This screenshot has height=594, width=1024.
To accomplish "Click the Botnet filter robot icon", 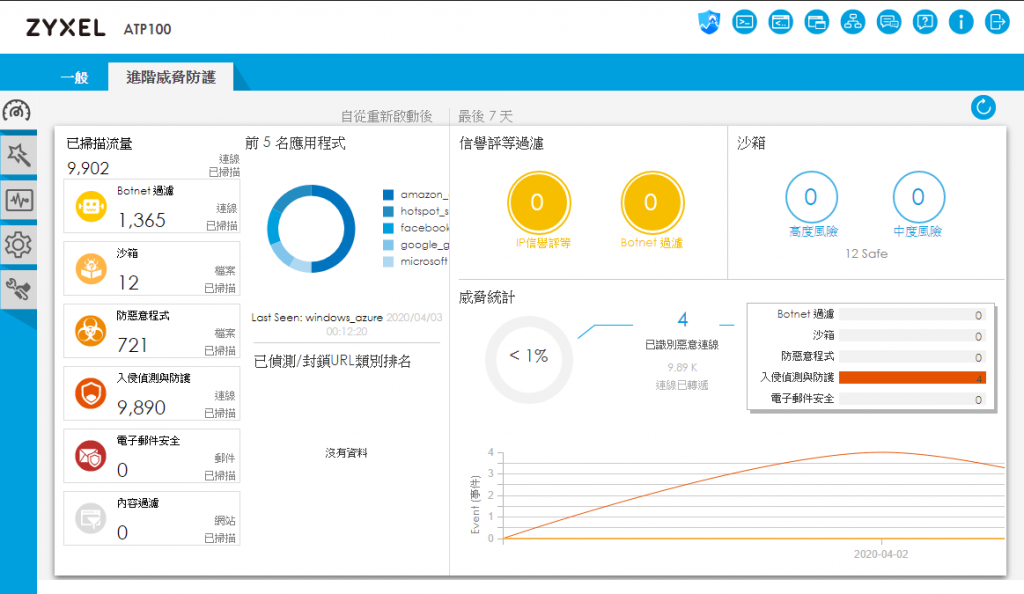I will click(x=91, y=207).
